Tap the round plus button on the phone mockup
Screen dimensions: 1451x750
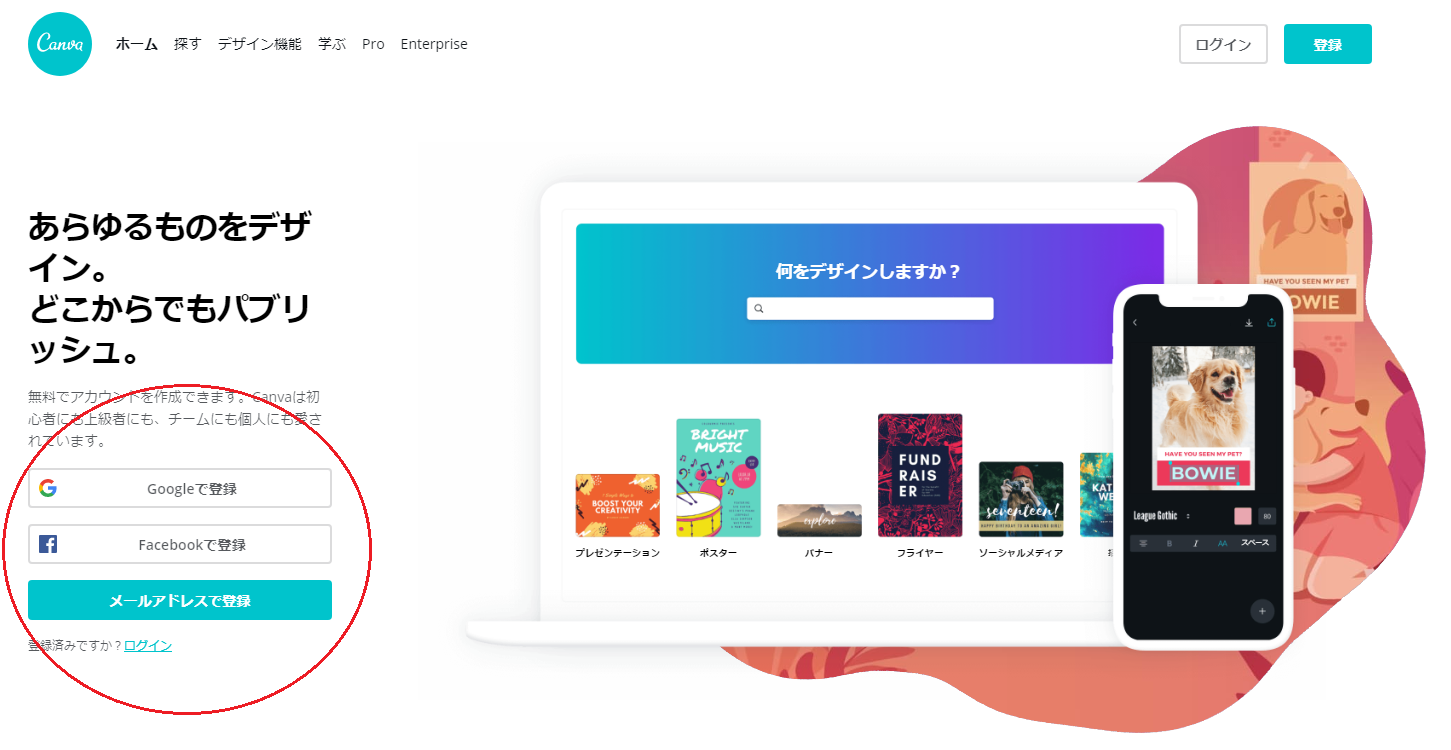coord(1262,610)
